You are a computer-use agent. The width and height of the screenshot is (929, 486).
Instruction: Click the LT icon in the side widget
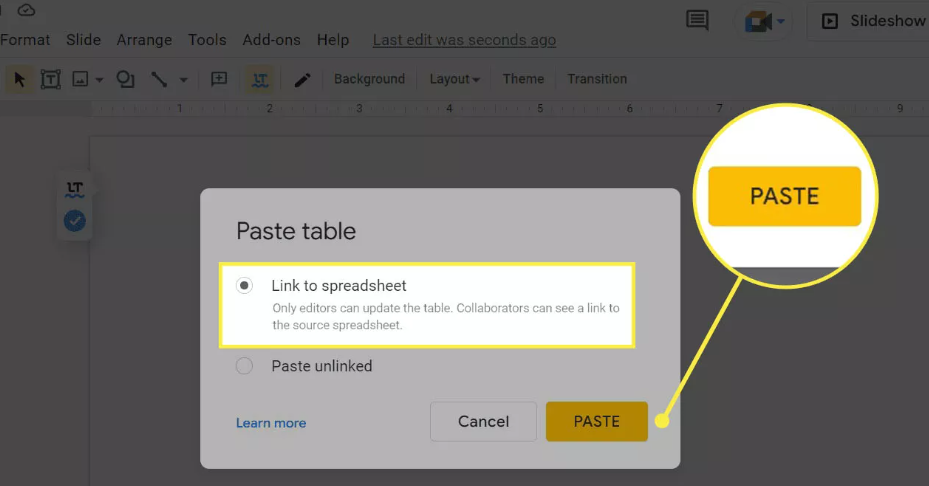pyautogui.click(x=75, y=189)
